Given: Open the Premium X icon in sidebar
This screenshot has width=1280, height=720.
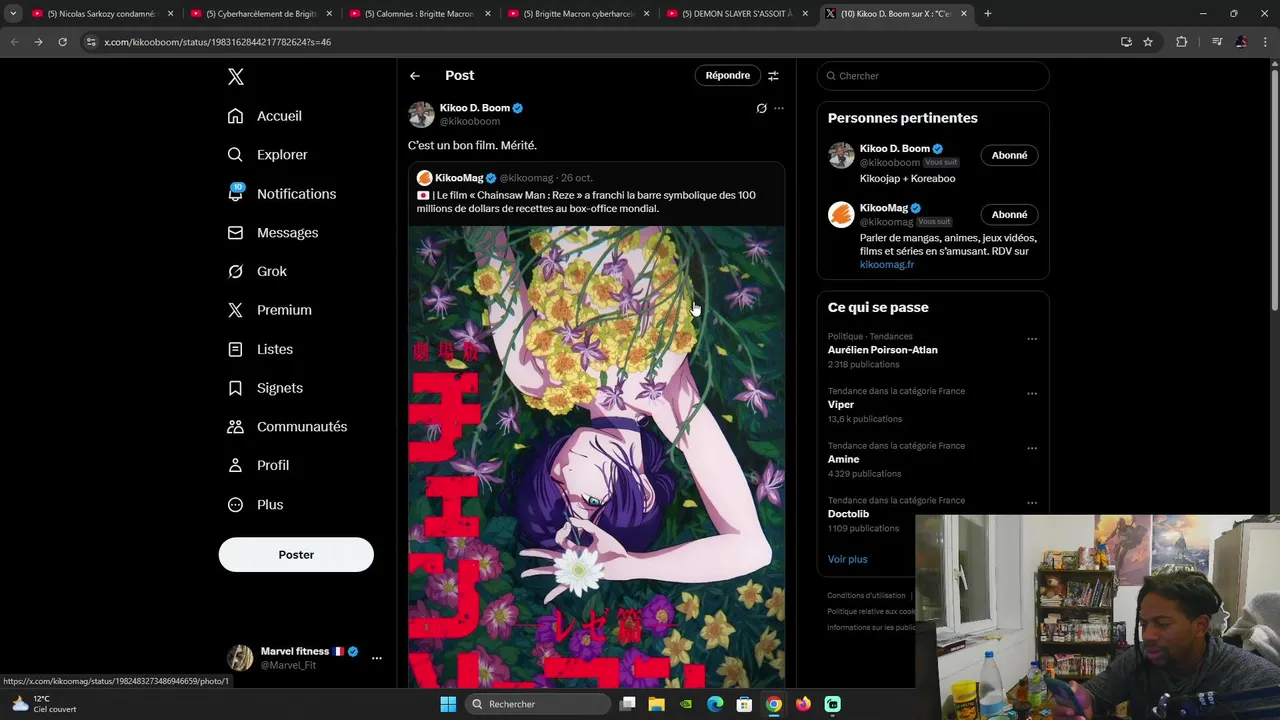Looking at the screenshot, I should coord(235,310).
